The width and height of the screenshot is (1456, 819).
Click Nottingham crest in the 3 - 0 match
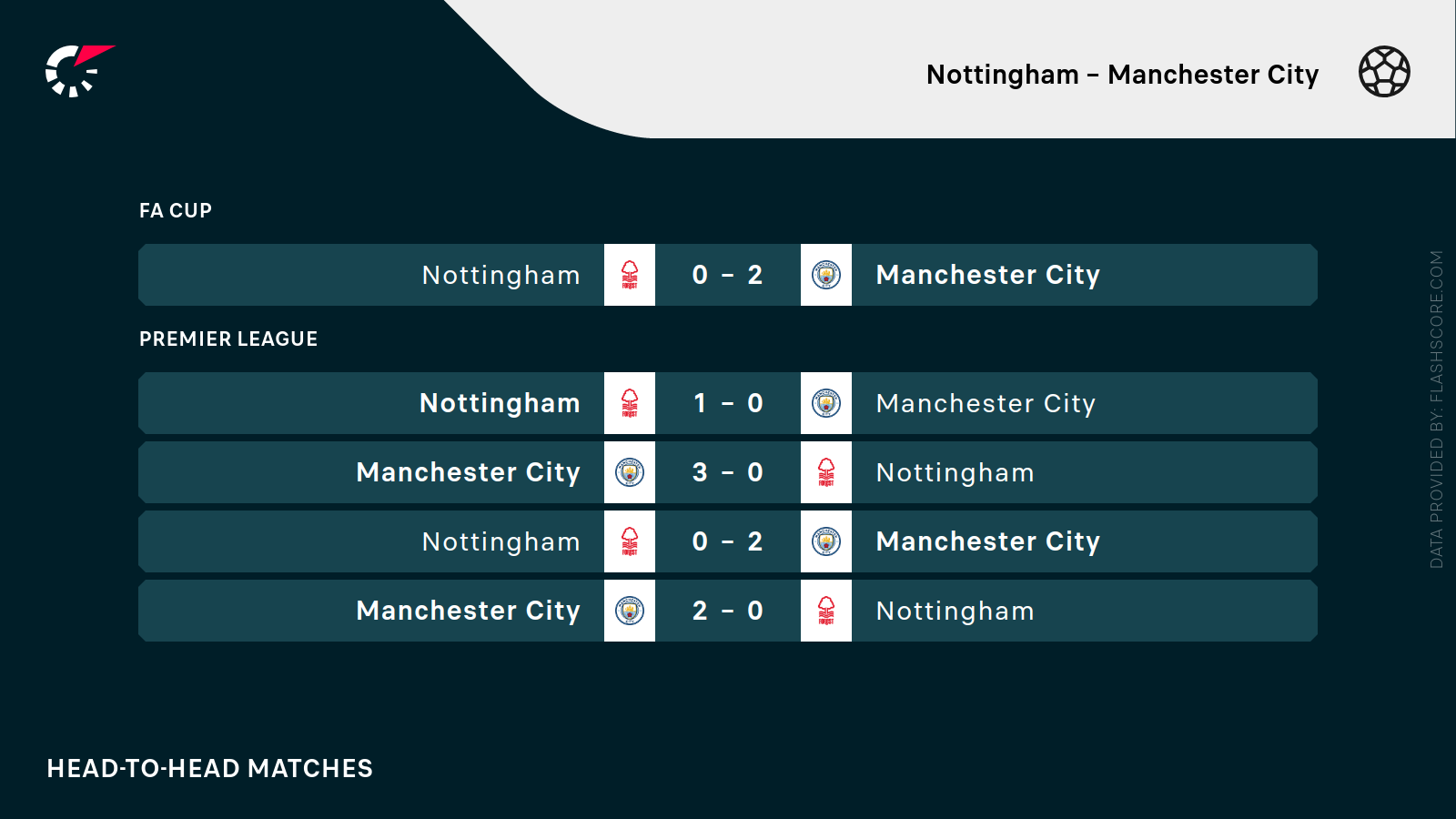(826, 472)
